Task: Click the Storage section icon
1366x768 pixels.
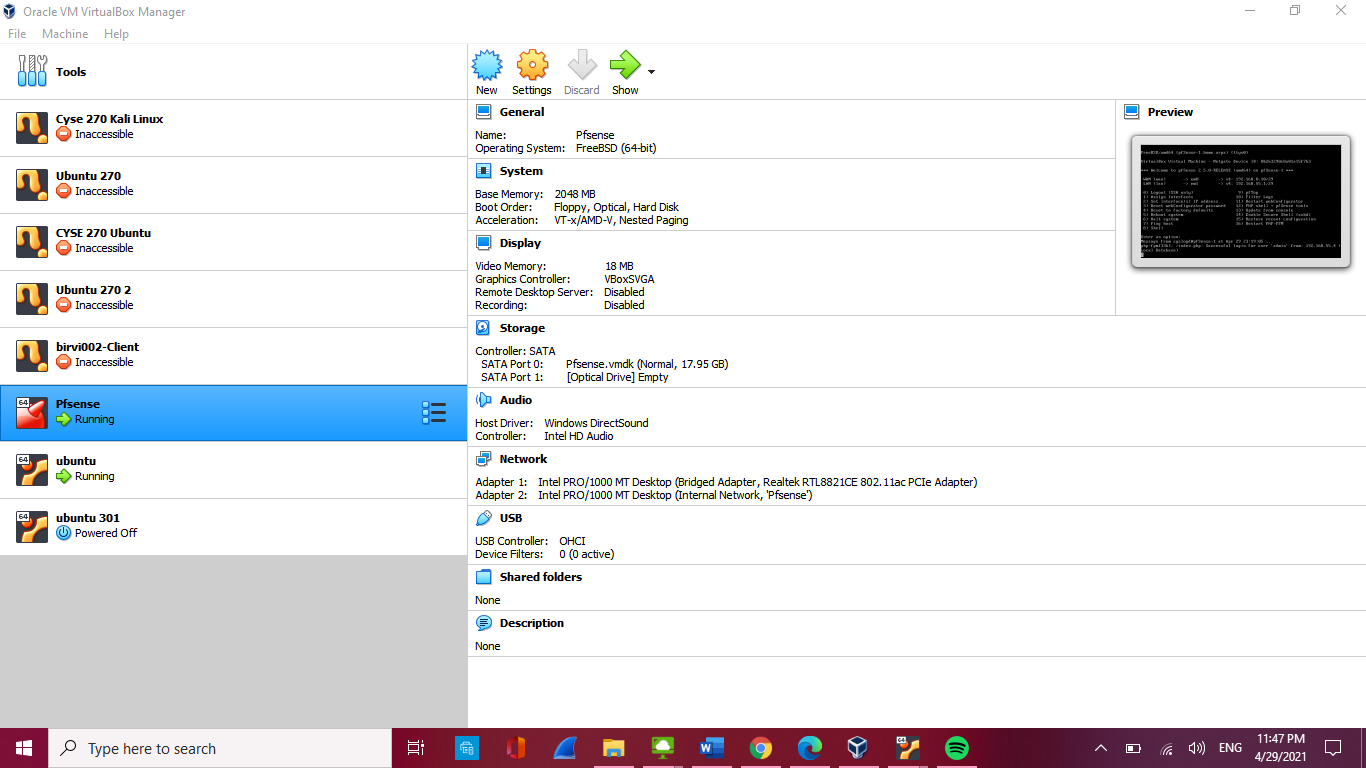Action: 484,328
